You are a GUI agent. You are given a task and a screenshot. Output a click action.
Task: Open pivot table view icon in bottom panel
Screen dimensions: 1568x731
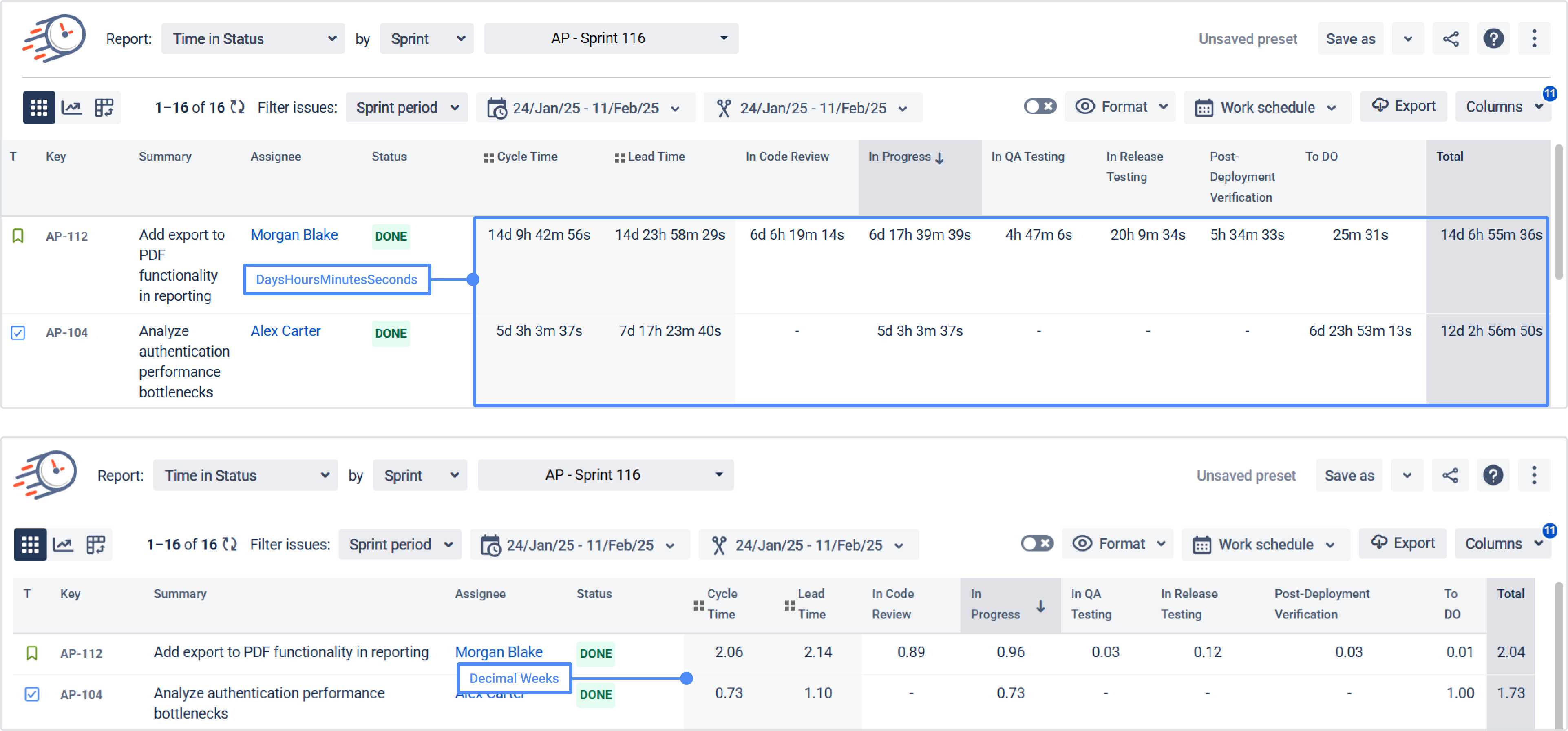[95, 545]
